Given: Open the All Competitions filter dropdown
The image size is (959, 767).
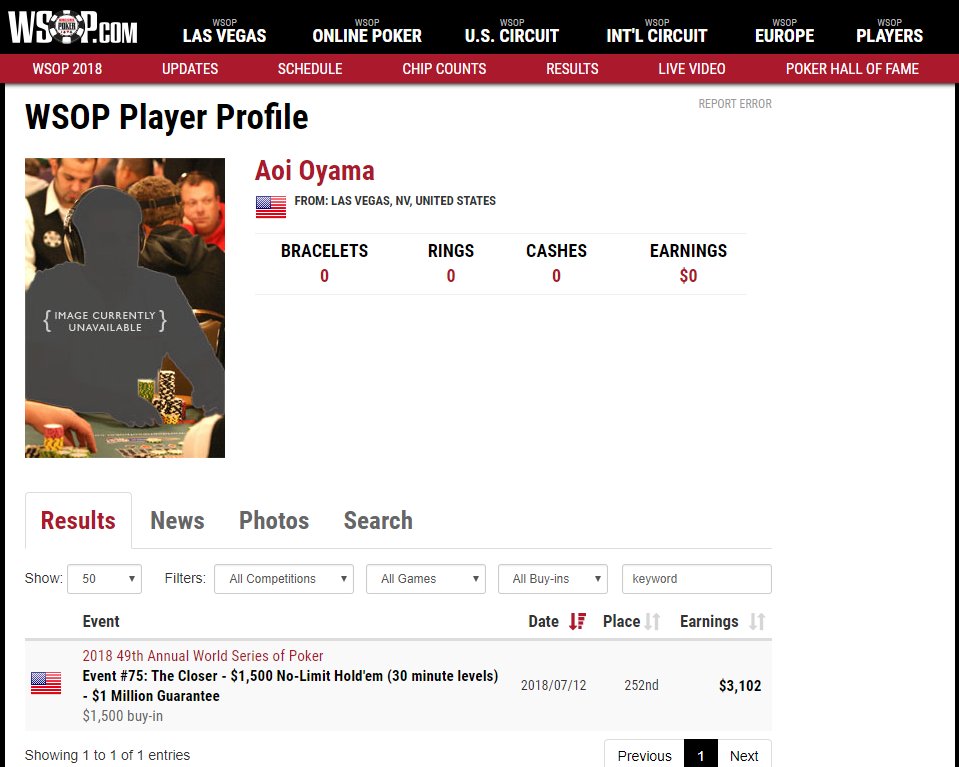Looking at the screenshot, I should tap(284, 579).
